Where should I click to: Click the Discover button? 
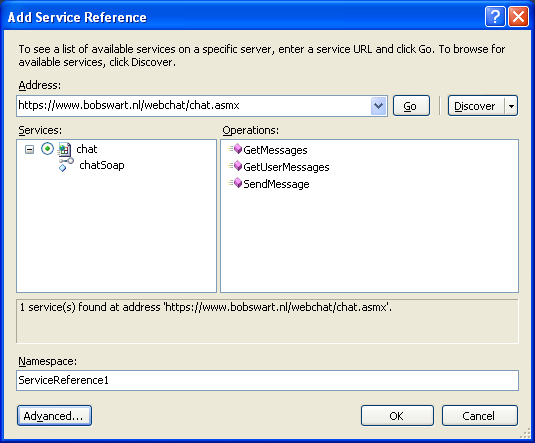click(x=476, y=106)
